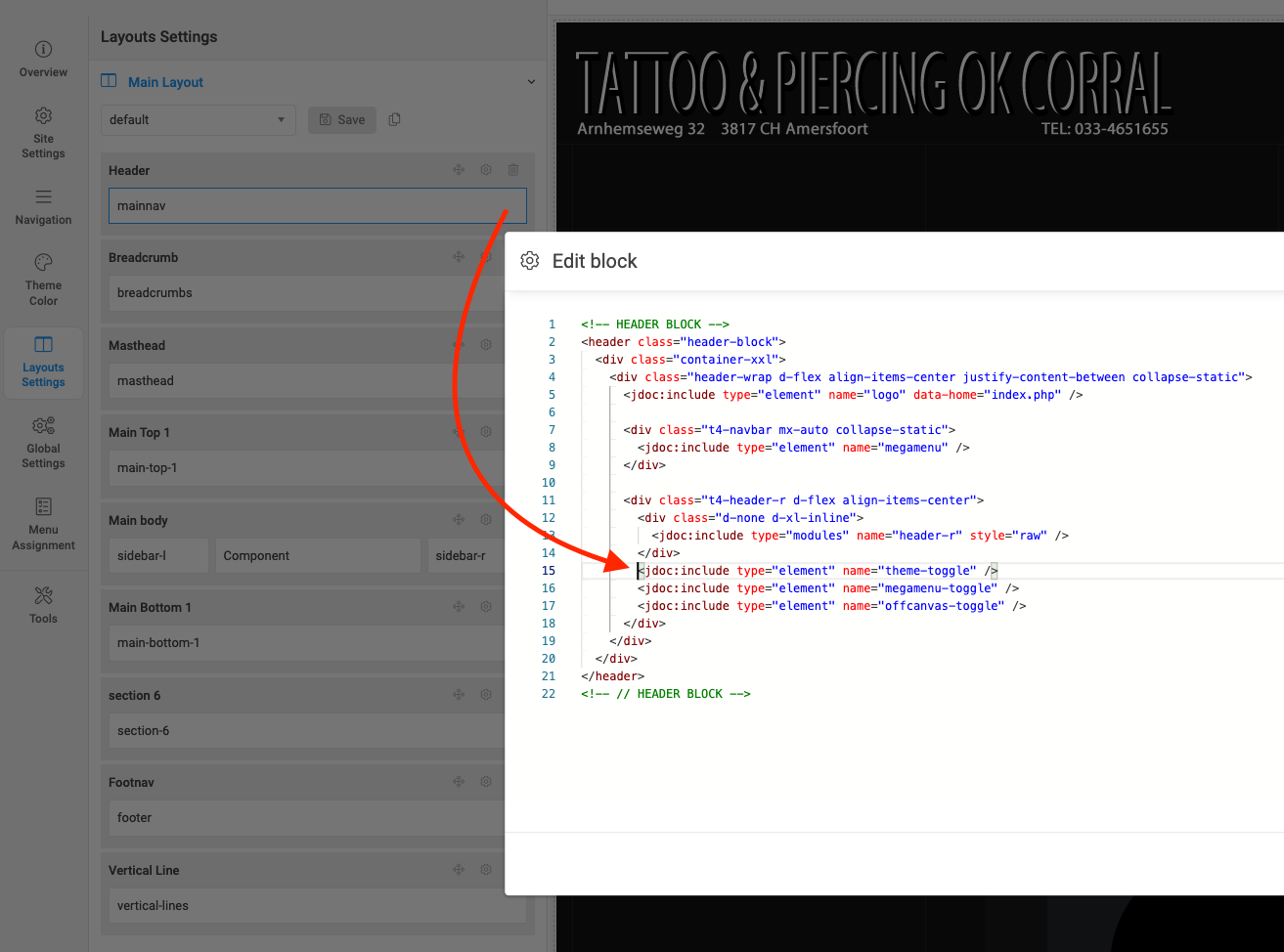Open section 6 gear settings
This screenshot has width=1284, height=952.
pyautogui.click(x=486, y=695)
